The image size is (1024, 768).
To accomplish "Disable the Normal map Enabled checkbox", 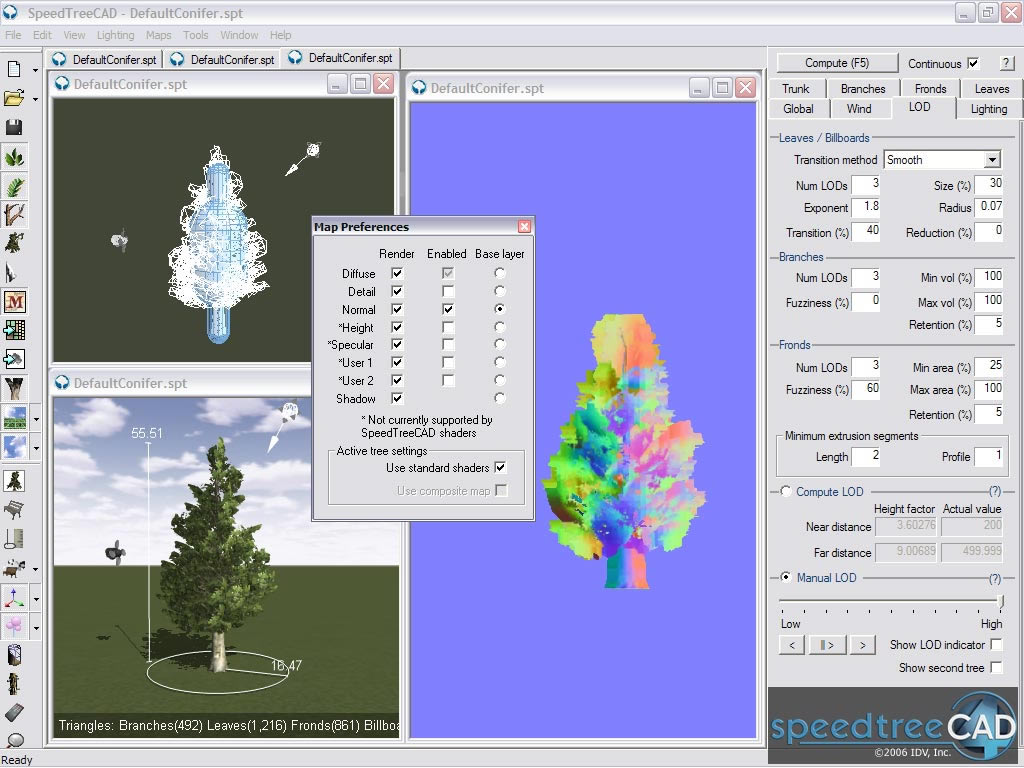I will [448, 309].
